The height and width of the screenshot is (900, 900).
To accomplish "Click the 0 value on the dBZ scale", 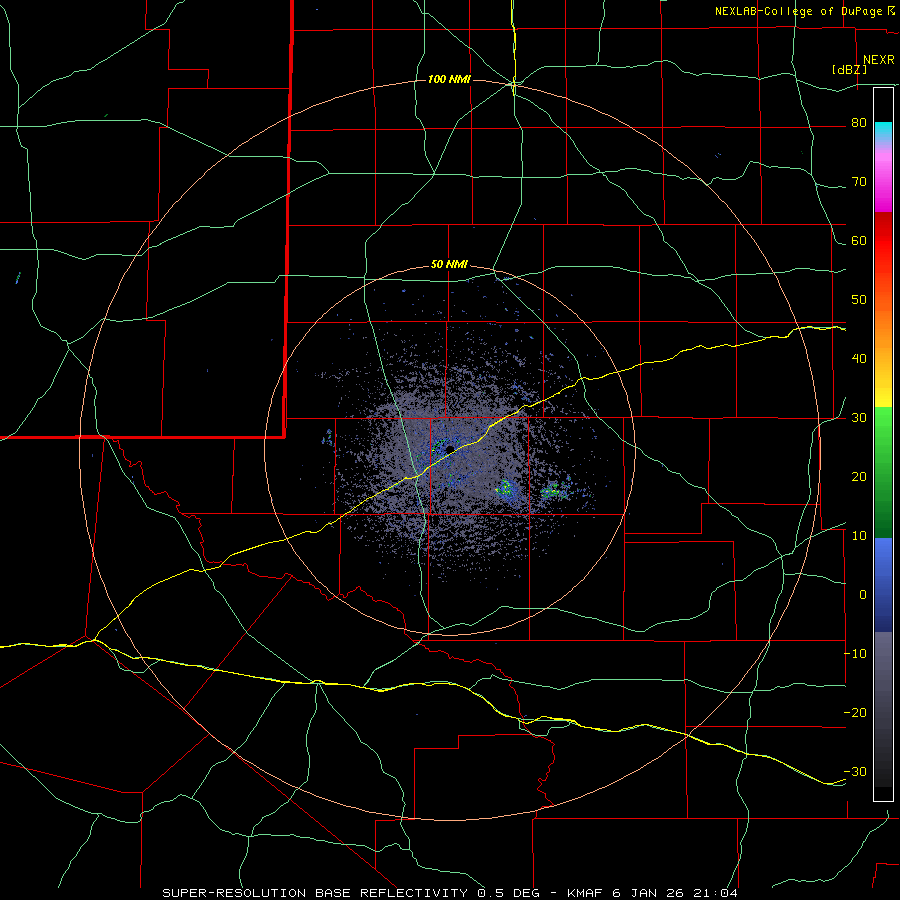I will pos(863,595).
